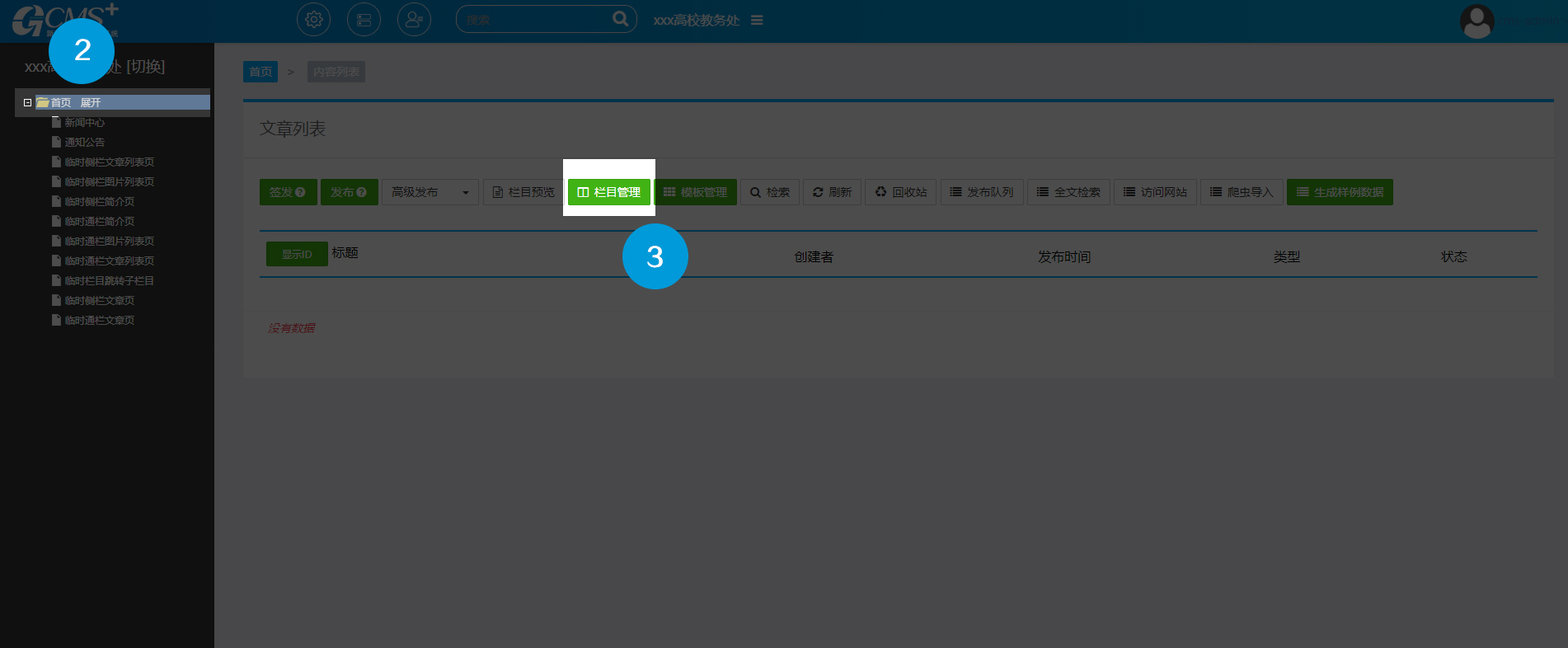Click the 生成样例数据 button
1568x648 pixels.
1340,192
